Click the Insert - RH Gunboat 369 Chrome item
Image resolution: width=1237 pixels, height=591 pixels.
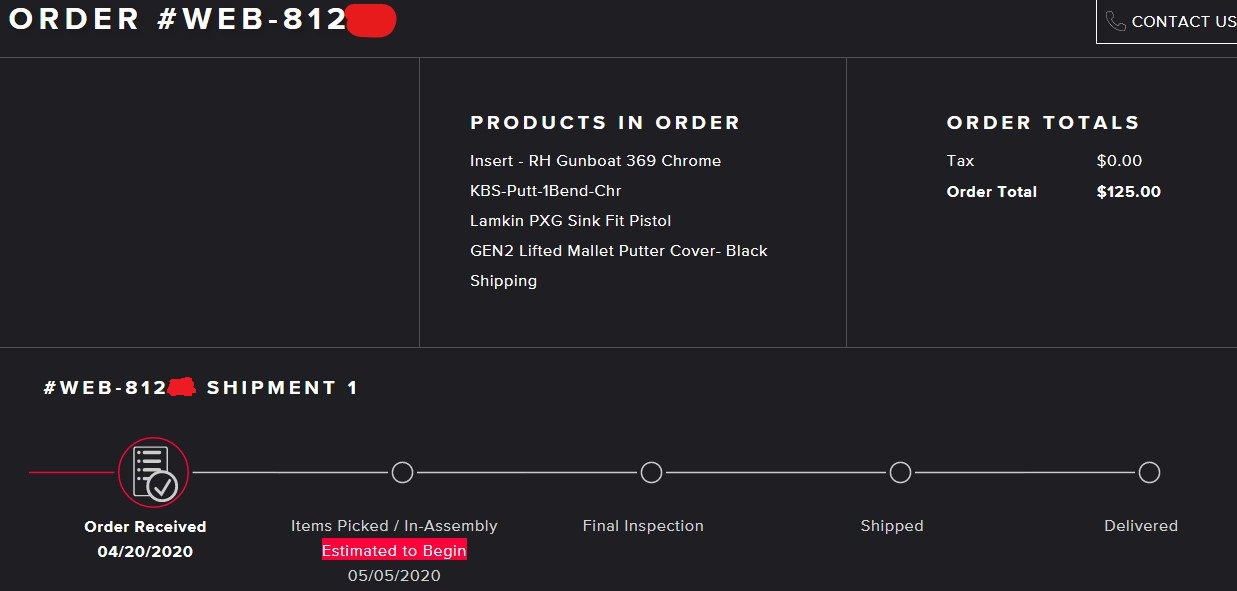[595, 161]
